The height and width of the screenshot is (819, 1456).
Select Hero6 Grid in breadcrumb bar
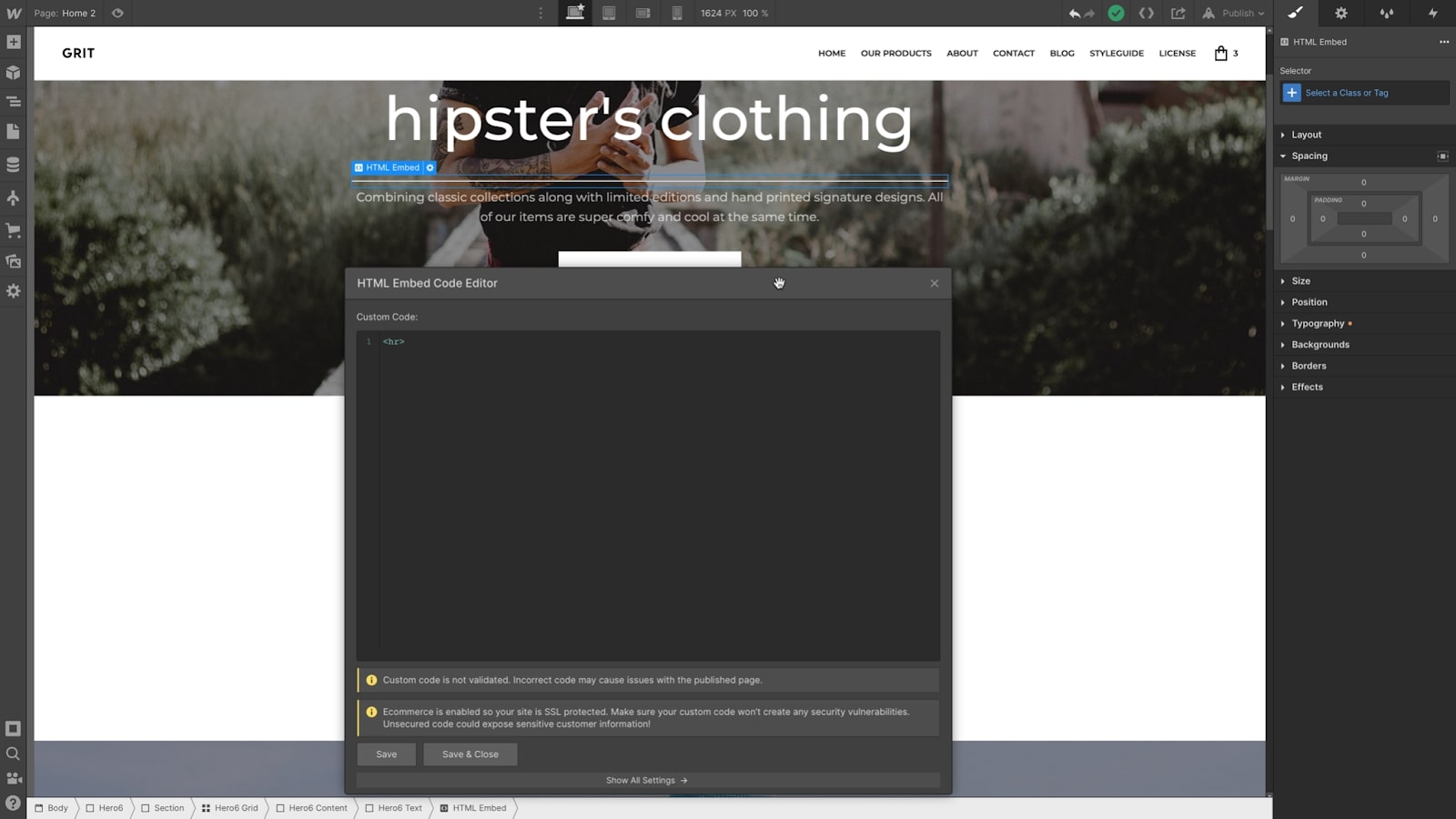(230, 808)
